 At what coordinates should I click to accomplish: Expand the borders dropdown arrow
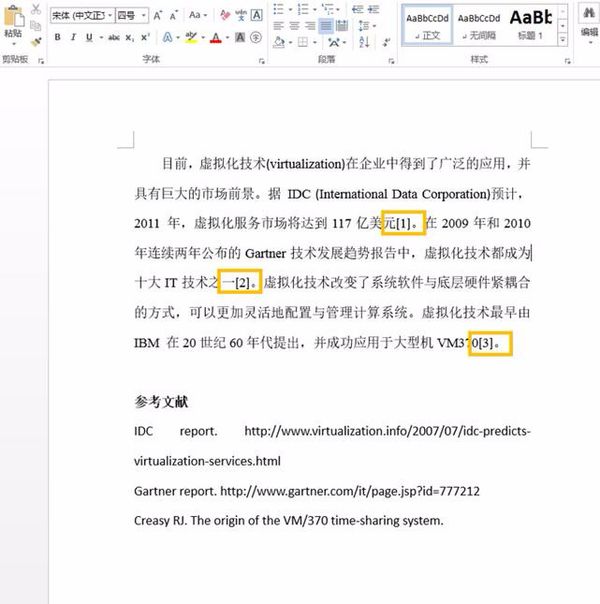[315, 42]
